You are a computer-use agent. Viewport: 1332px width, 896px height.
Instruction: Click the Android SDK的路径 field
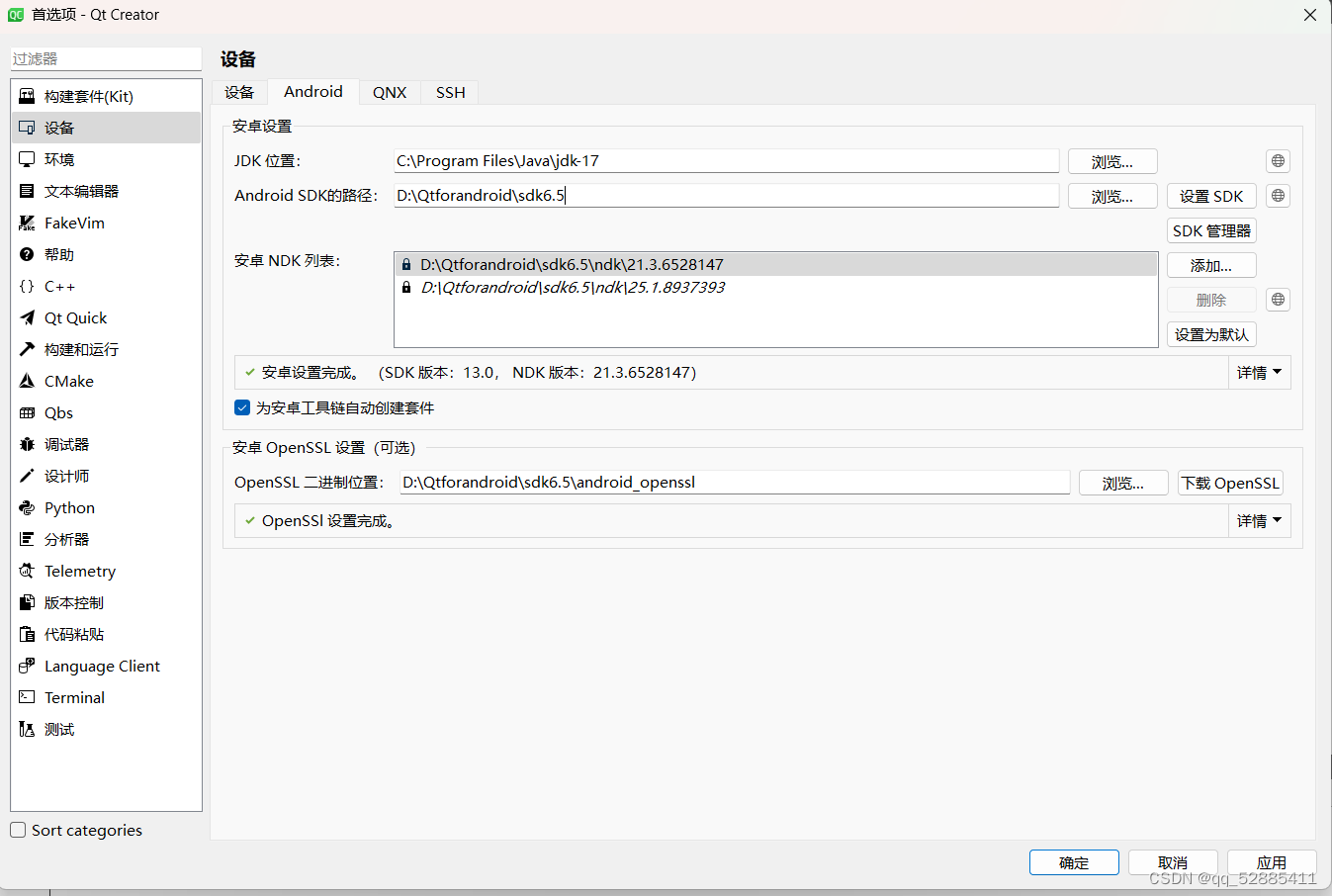(x=726, y=196)
